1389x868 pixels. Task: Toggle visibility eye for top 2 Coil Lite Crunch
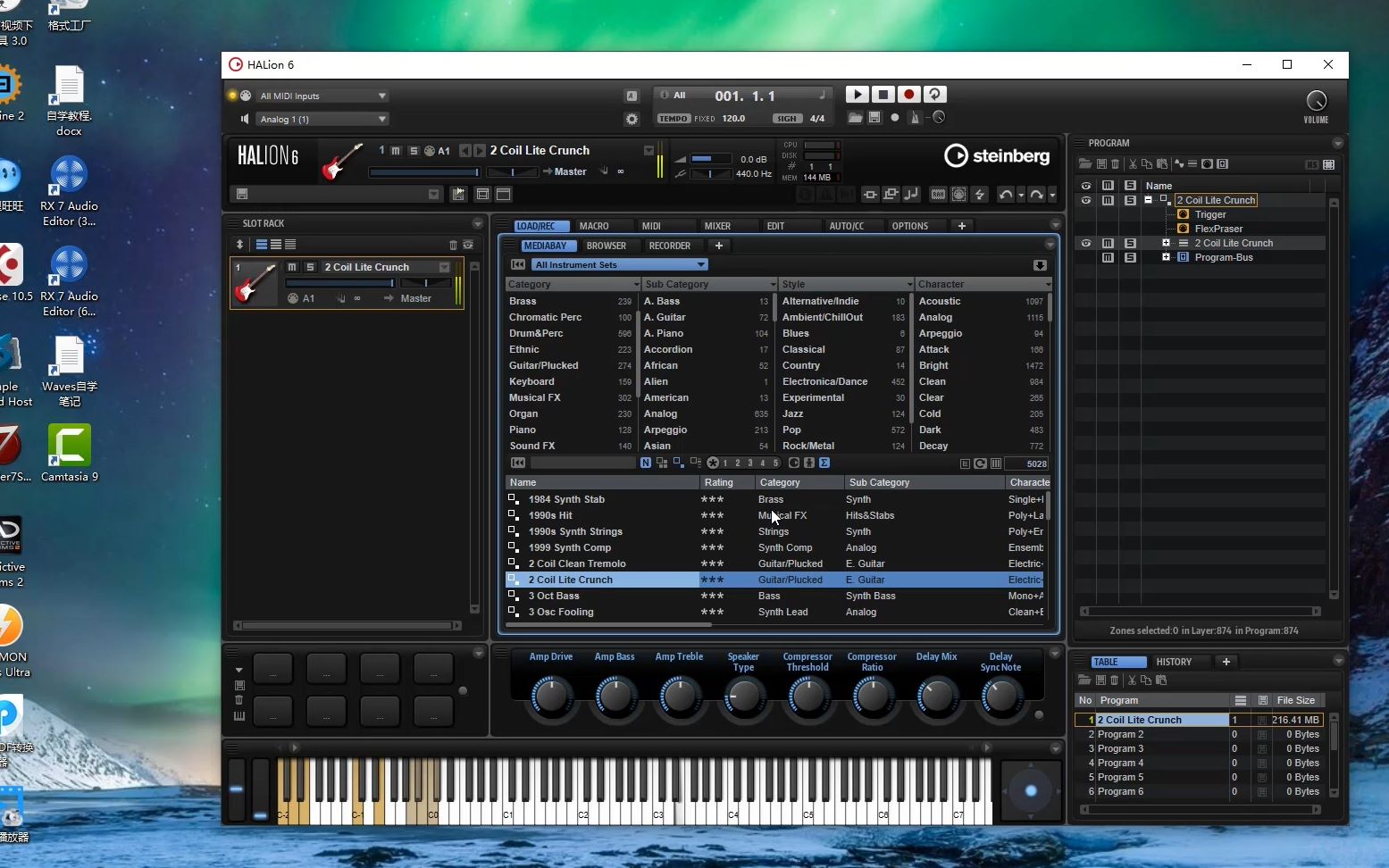(1085, 200)
